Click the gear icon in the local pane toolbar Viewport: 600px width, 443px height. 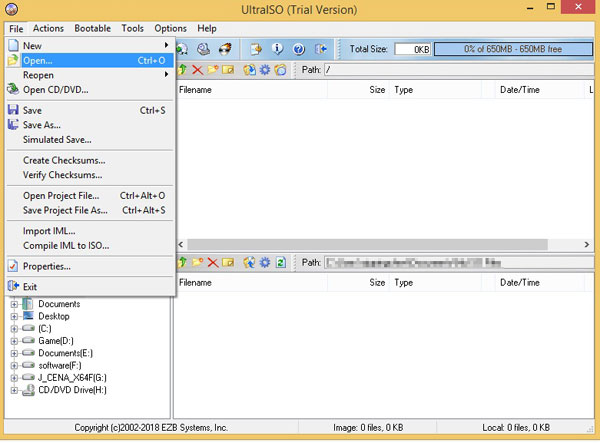(265, 262)
